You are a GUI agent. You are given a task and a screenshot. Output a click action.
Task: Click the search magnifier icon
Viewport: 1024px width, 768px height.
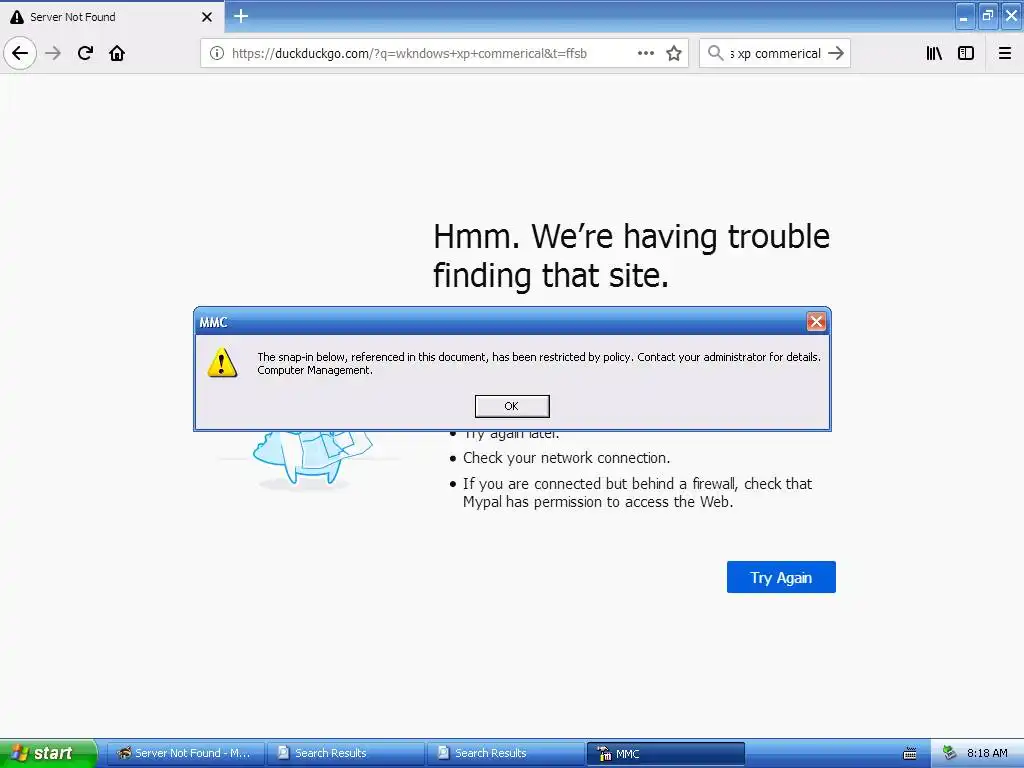(x=715, y=53)
